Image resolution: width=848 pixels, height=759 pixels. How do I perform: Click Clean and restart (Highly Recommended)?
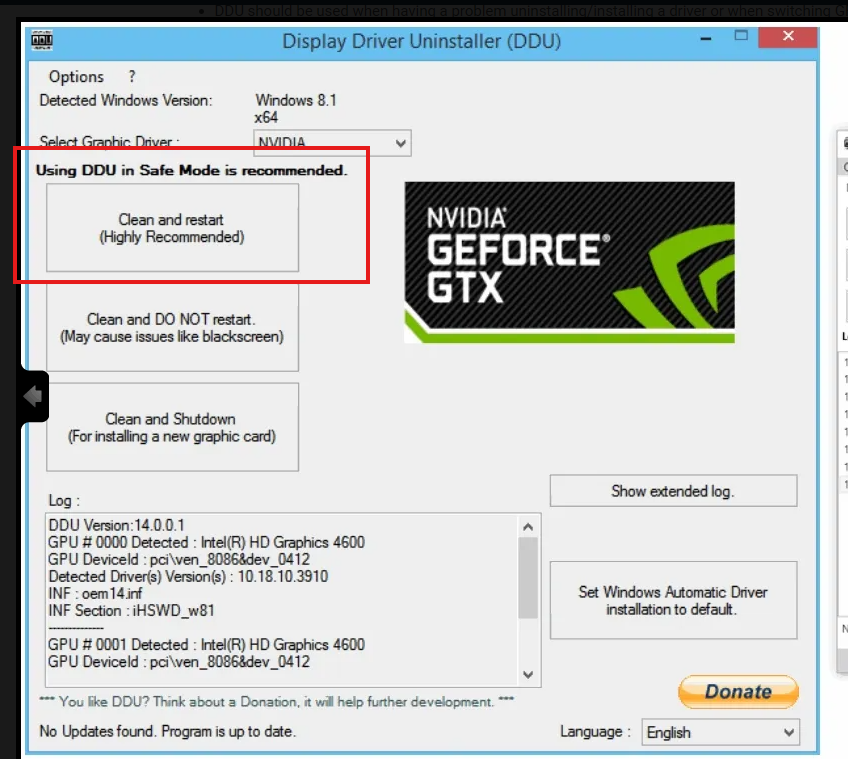pyautogui.click(x=173, y=228)
